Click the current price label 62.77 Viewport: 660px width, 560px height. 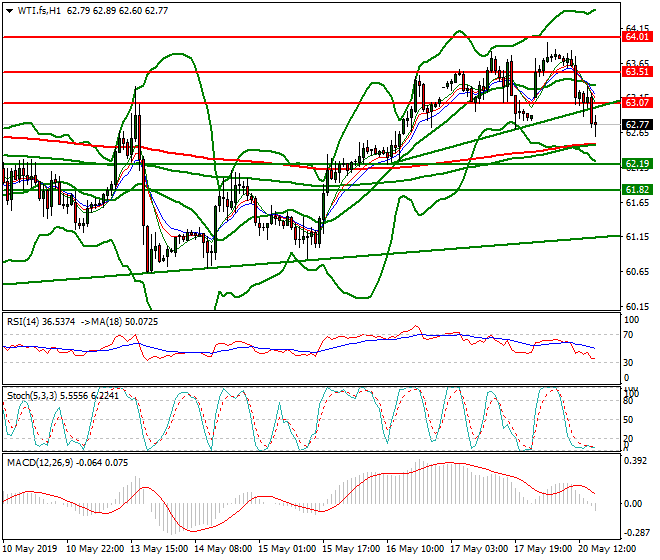pos(637,125)
